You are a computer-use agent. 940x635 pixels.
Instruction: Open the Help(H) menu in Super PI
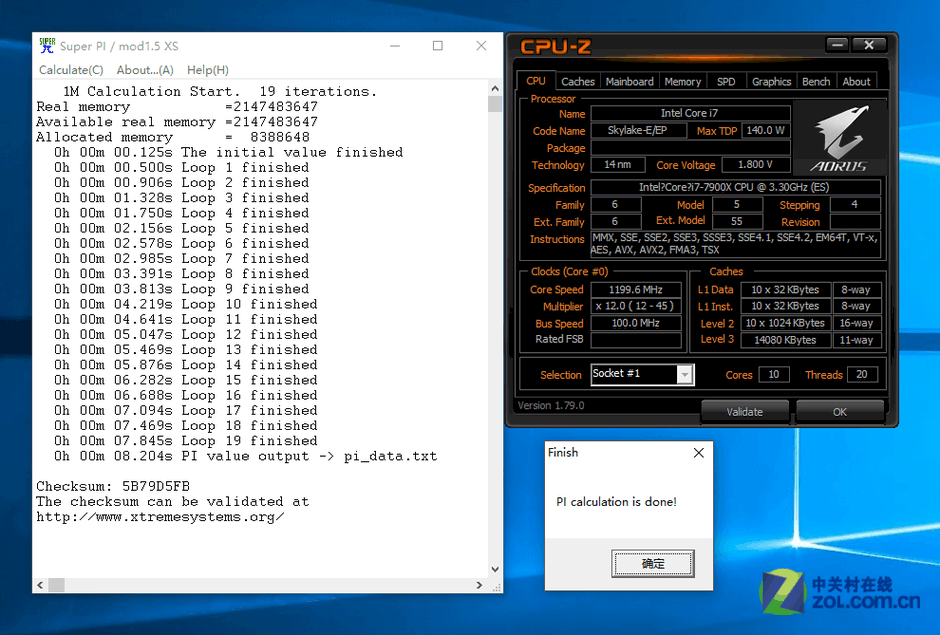pyautogui.click(x=207, y=70)
